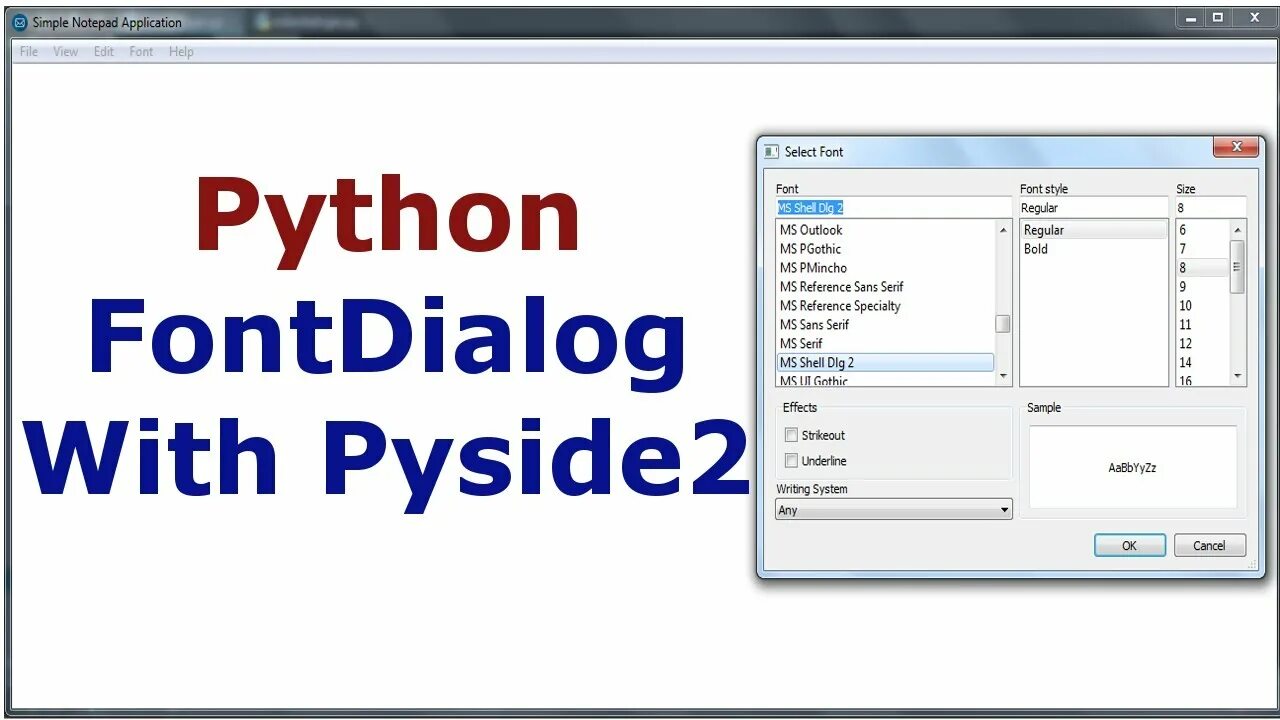
Task: Click size list scroll up arrow
Action: point(1238,230)
